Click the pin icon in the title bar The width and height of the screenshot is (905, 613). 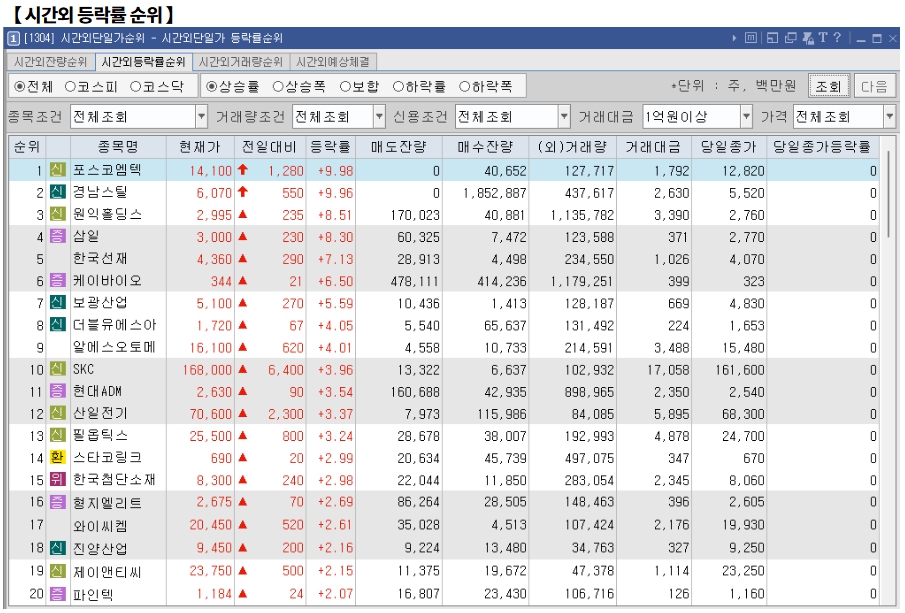coord(807,38)
